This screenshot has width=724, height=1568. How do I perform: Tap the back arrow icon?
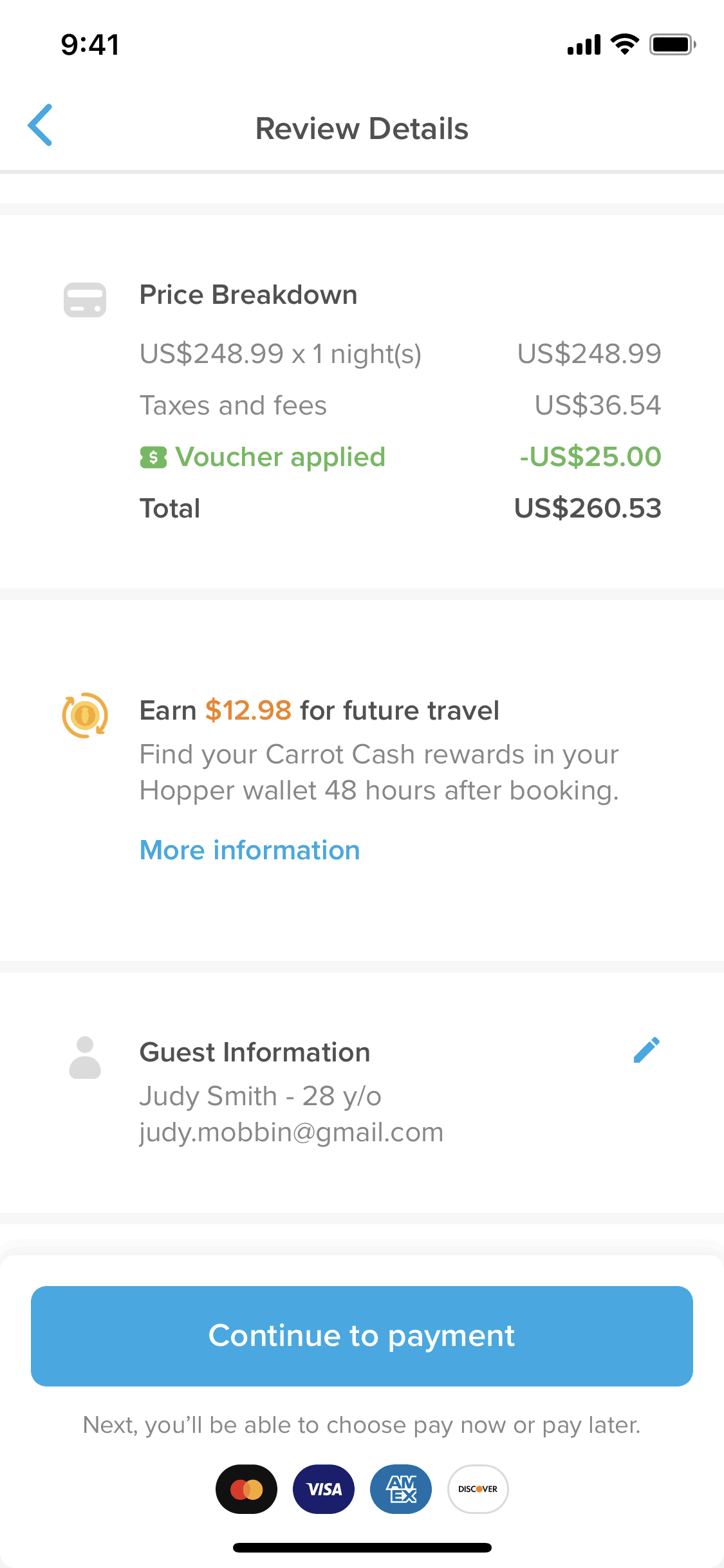point(40,125)
